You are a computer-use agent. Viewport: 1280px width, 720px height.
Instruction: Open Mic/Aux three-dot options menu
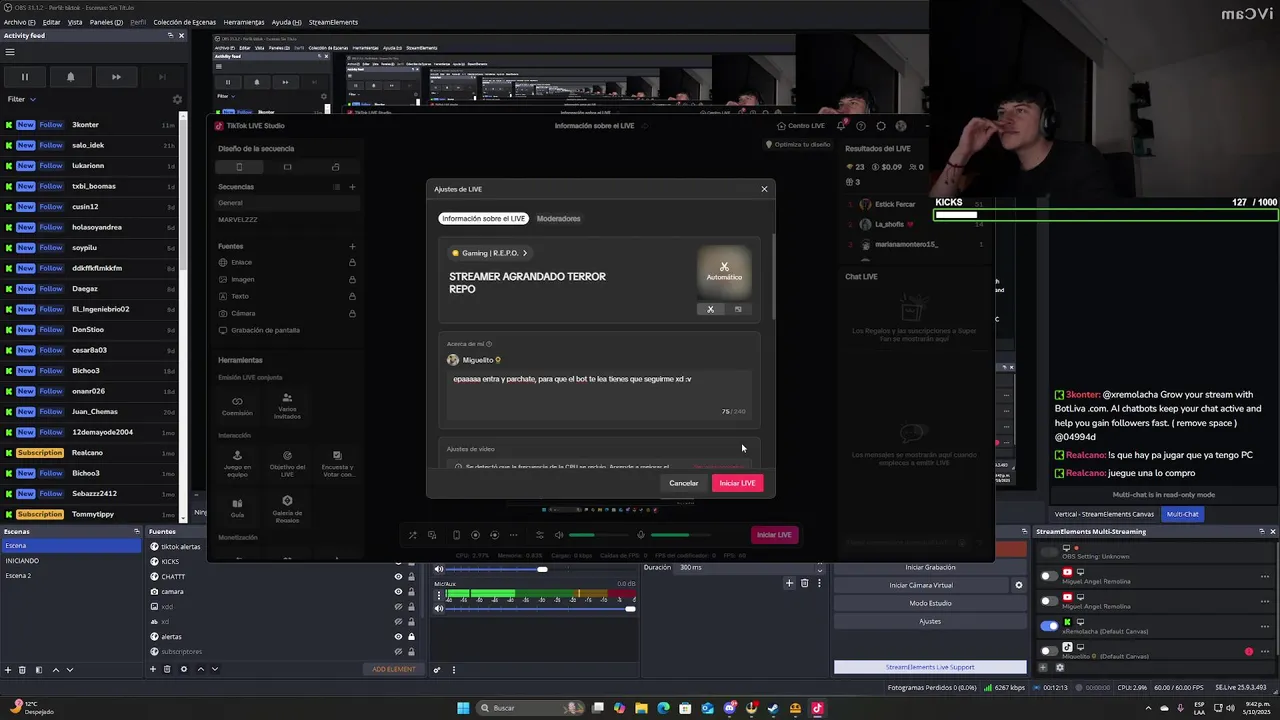(x=438, y=594)
